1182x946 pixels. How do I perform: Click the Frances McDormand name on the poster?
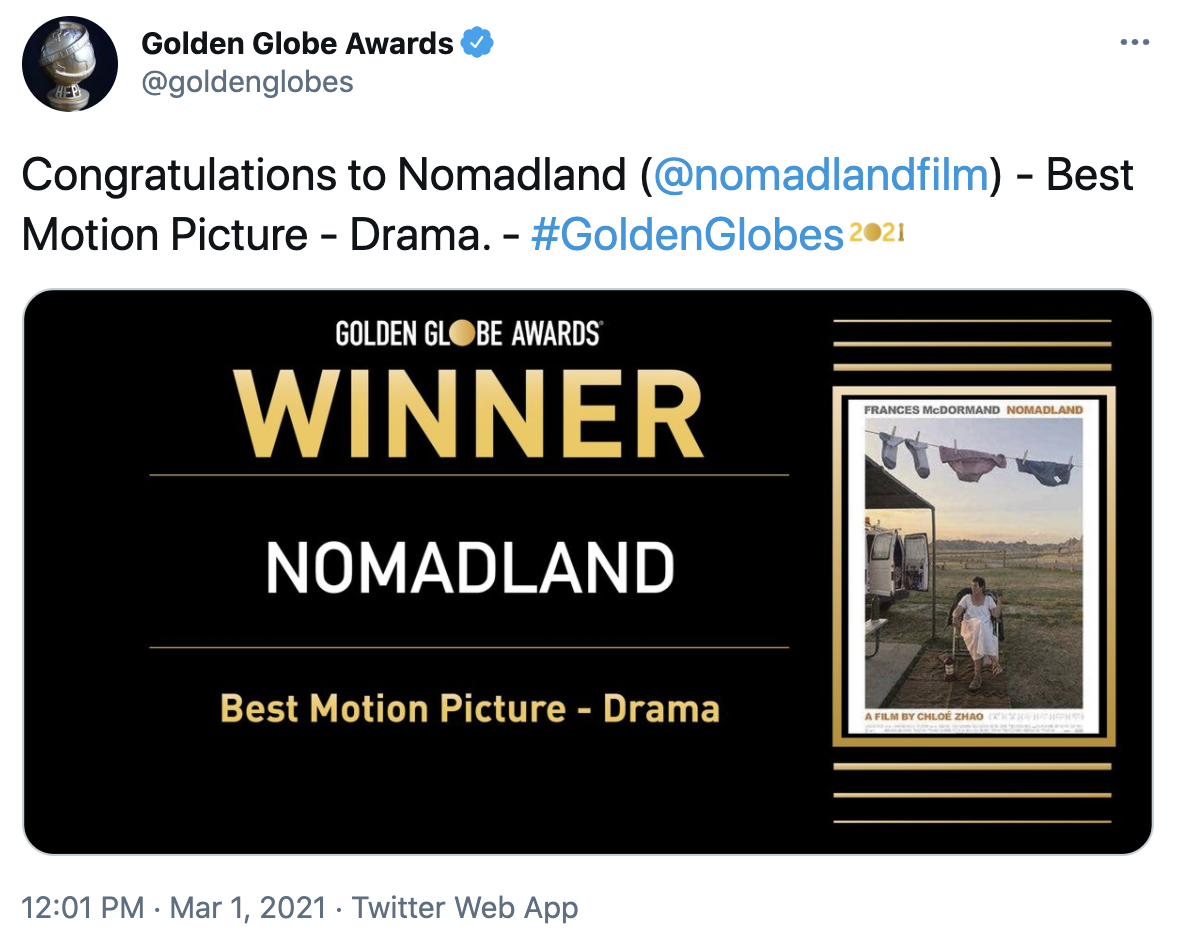[x=931, y=410]
